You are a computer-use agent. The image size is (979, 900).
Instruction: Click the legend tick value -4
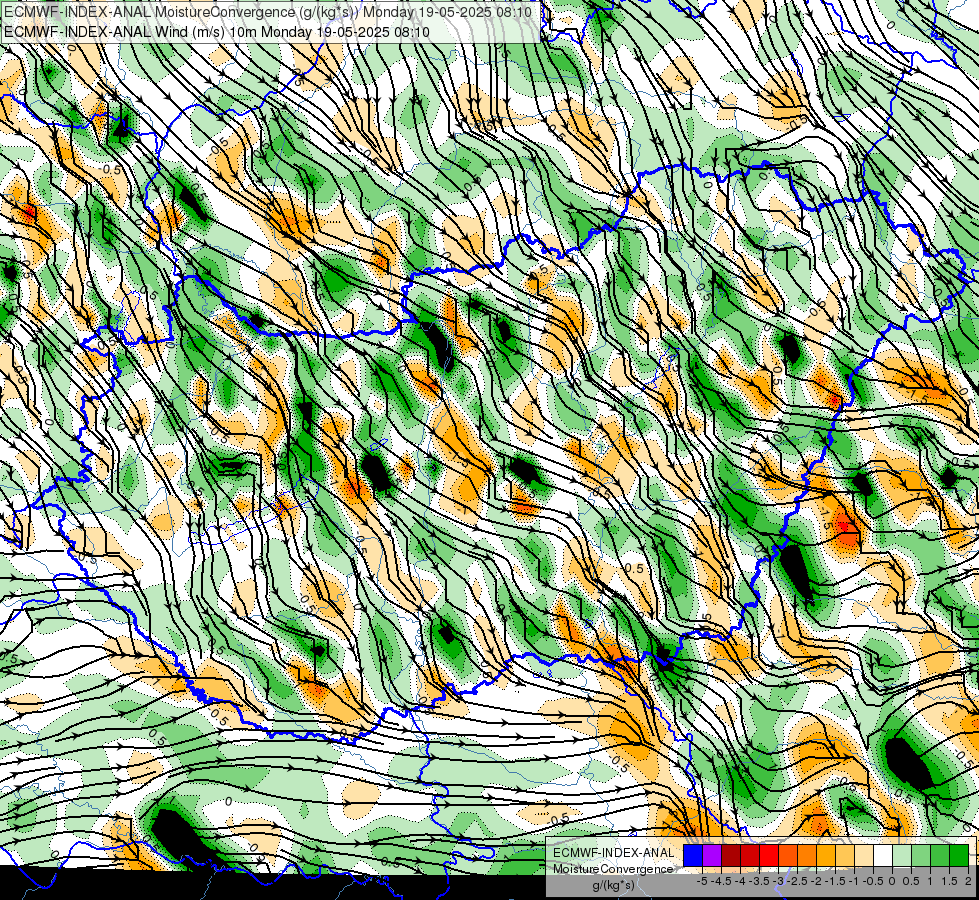(x=740, y=881)
